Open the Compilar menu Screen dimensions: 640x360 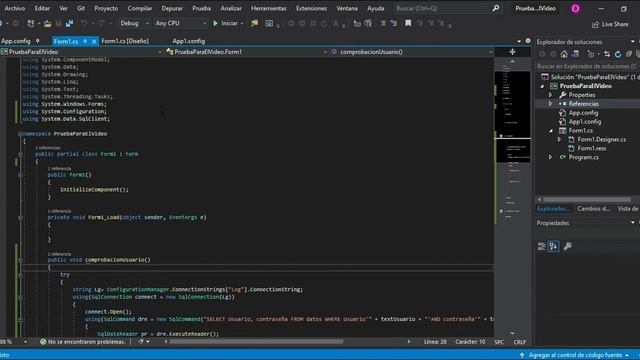tap(140, 8)
